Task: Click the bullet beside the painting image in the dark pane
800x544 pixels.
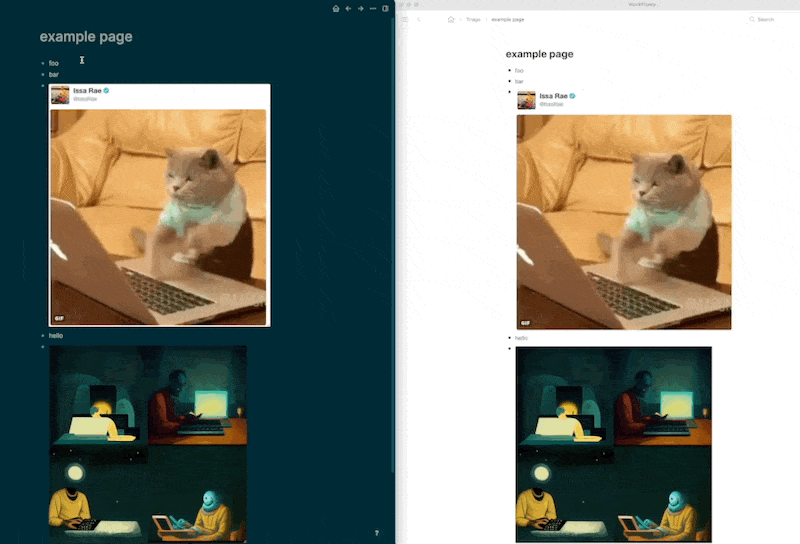Action: (x=42, y=347)
